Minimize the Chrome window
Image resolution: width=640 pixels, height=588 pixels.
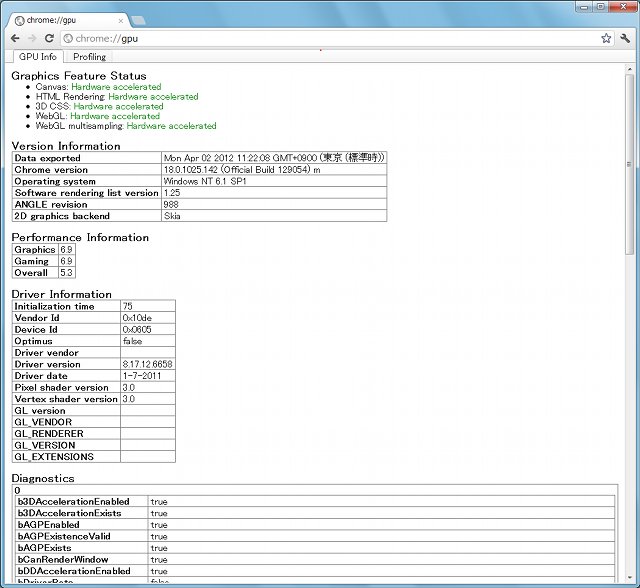click(x=584, y=7)
